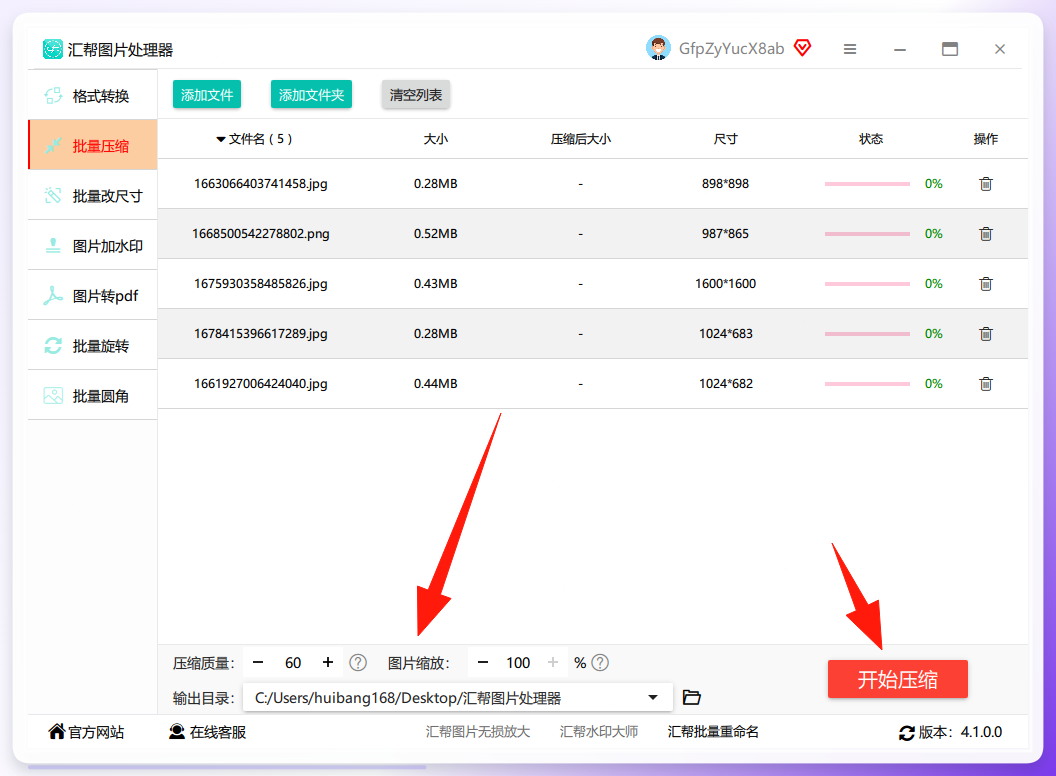The image size is (1056, 776).
Task: Sort by 文件名 column header arrow
Action: click(220, 139)
